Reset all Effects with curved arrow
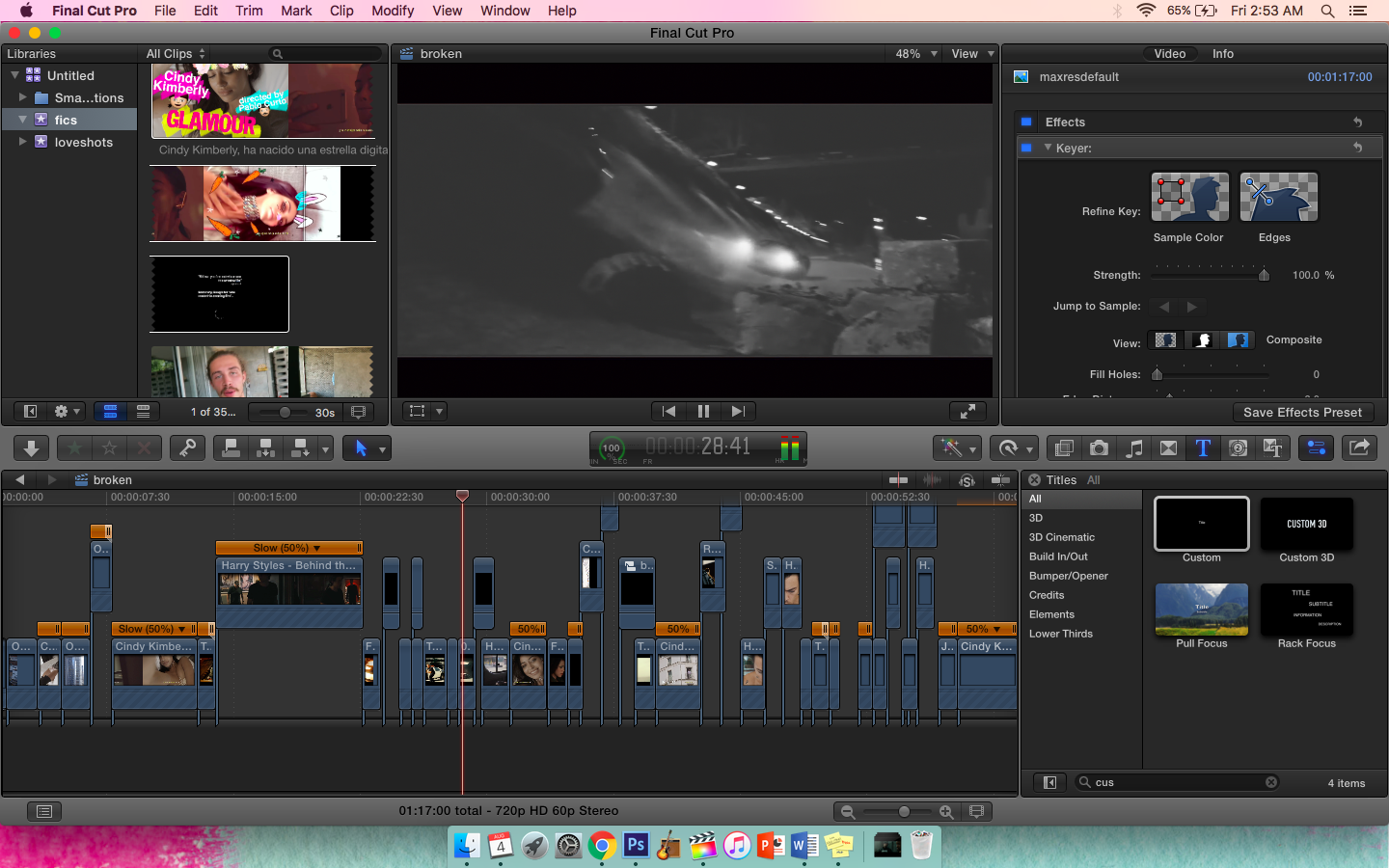The image size is (1389, 868). click(x=1357, y=122)
